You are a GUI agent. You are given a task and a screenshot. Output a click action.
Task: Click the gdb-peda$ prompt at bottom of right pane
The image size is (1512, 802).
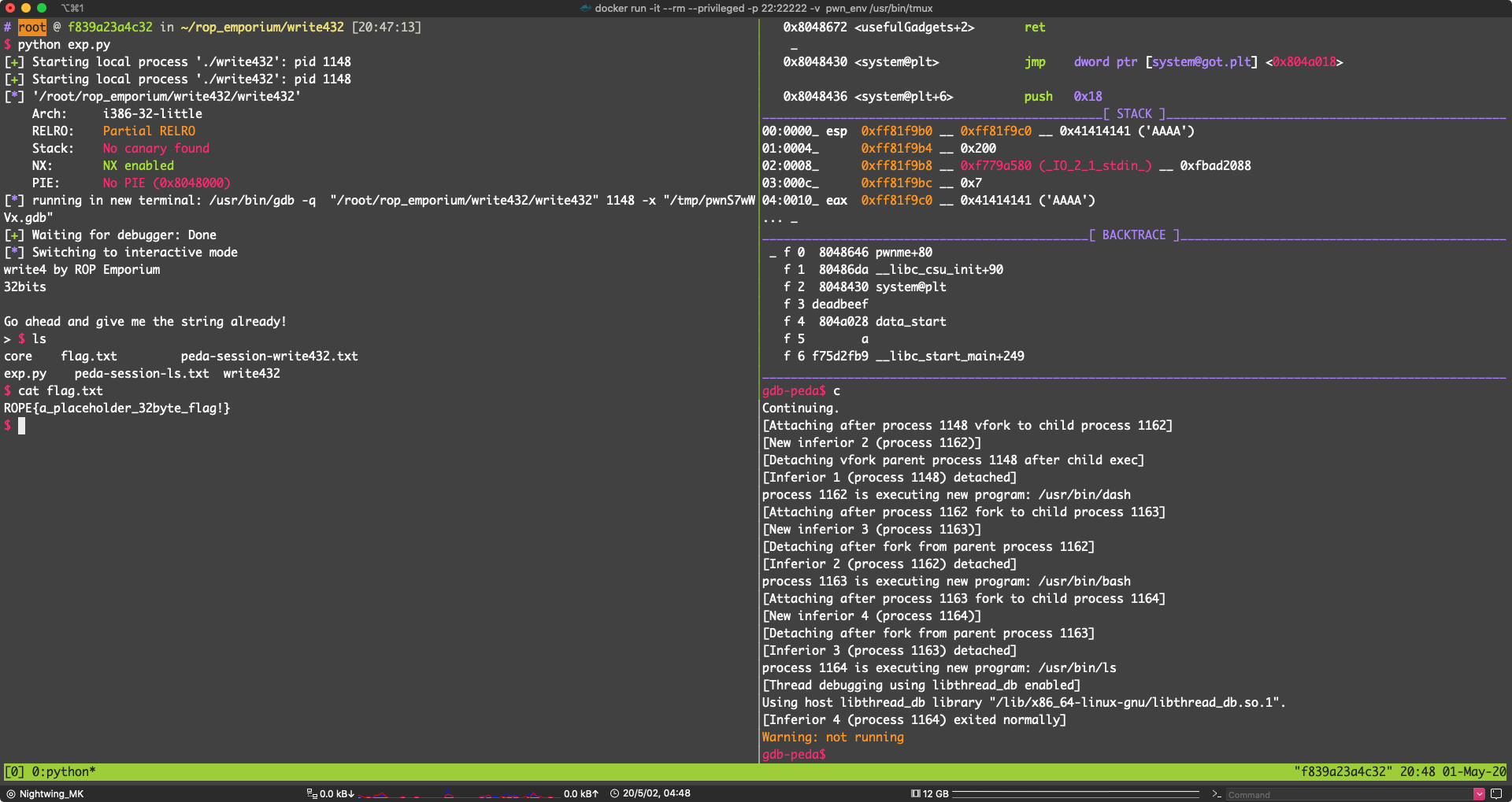click(x=794, y=755)
